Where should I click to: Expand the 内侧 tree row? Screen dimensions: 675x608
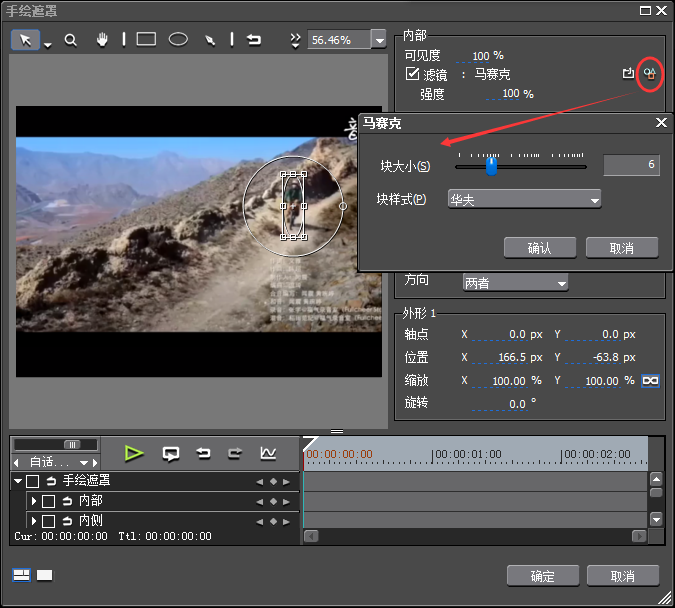pyautogui.click(x=33, y=521)
